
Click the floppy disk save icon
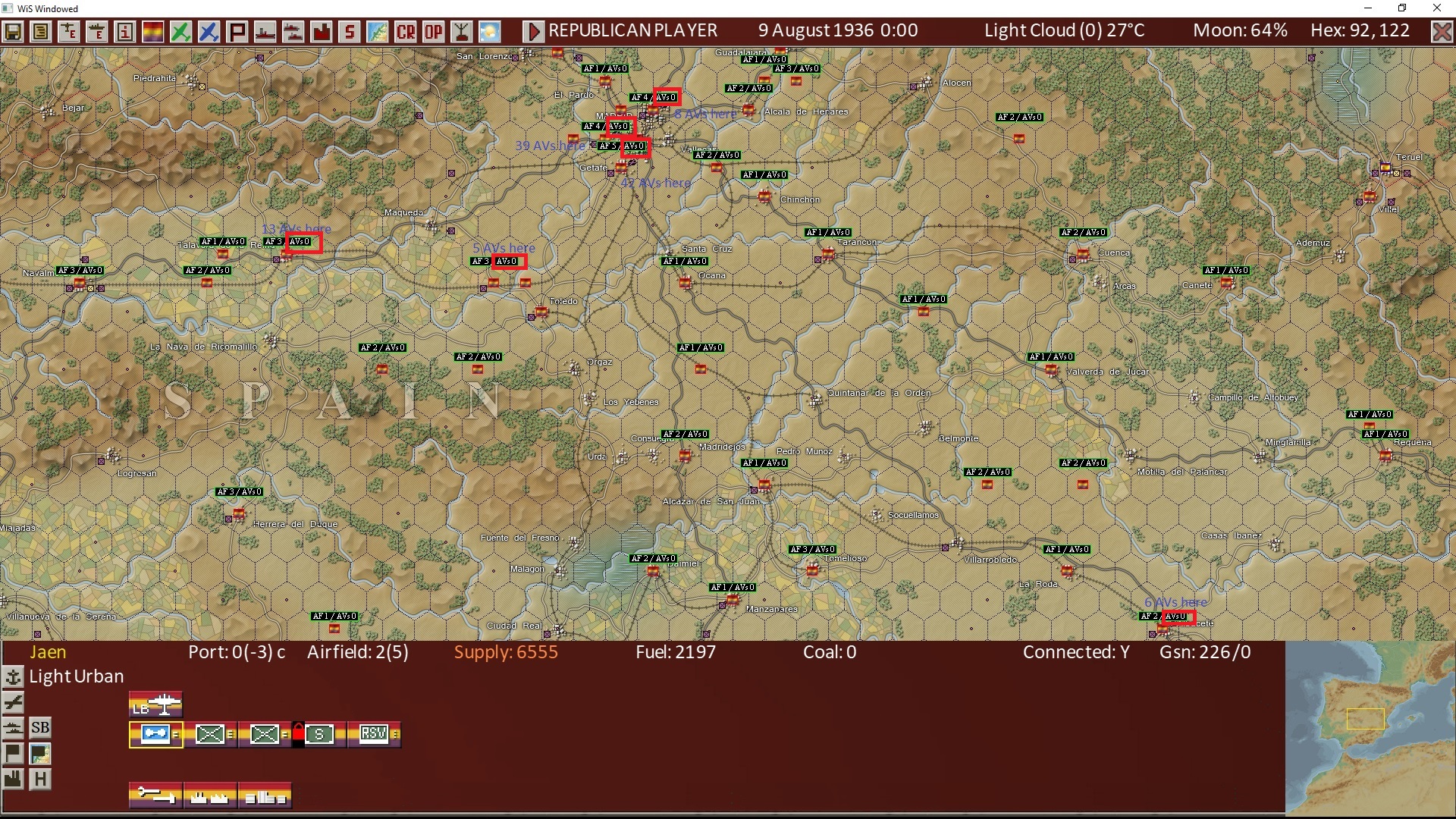(x=13, y=32)
